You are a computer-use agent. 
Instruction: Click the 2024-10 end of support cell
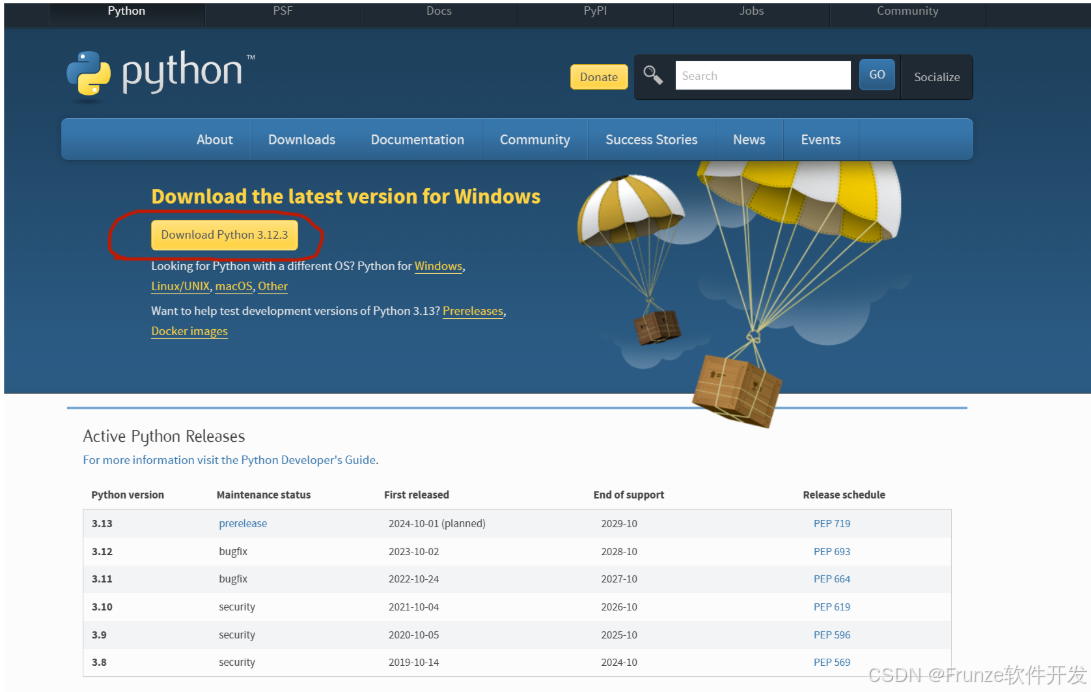[x=619, y=663]
